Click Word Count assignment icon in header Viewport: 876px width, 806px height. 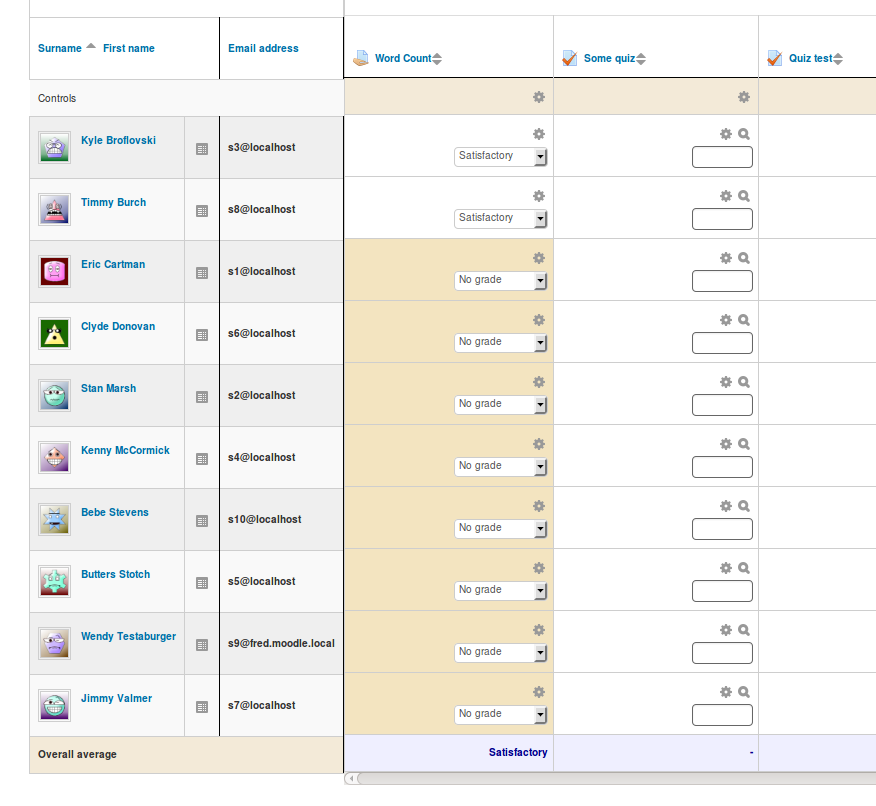click(361, 58)
